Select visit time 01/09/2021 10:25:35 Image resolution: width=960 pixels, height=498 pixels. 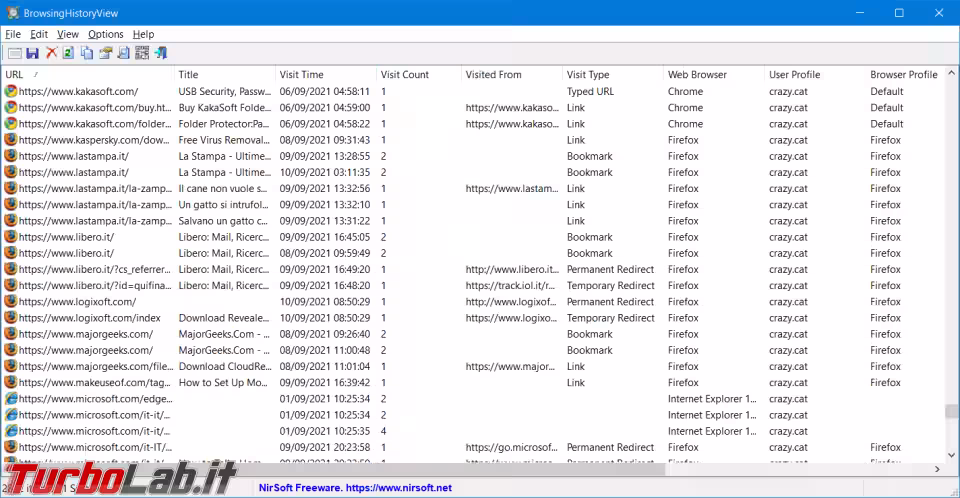point(325,431)
